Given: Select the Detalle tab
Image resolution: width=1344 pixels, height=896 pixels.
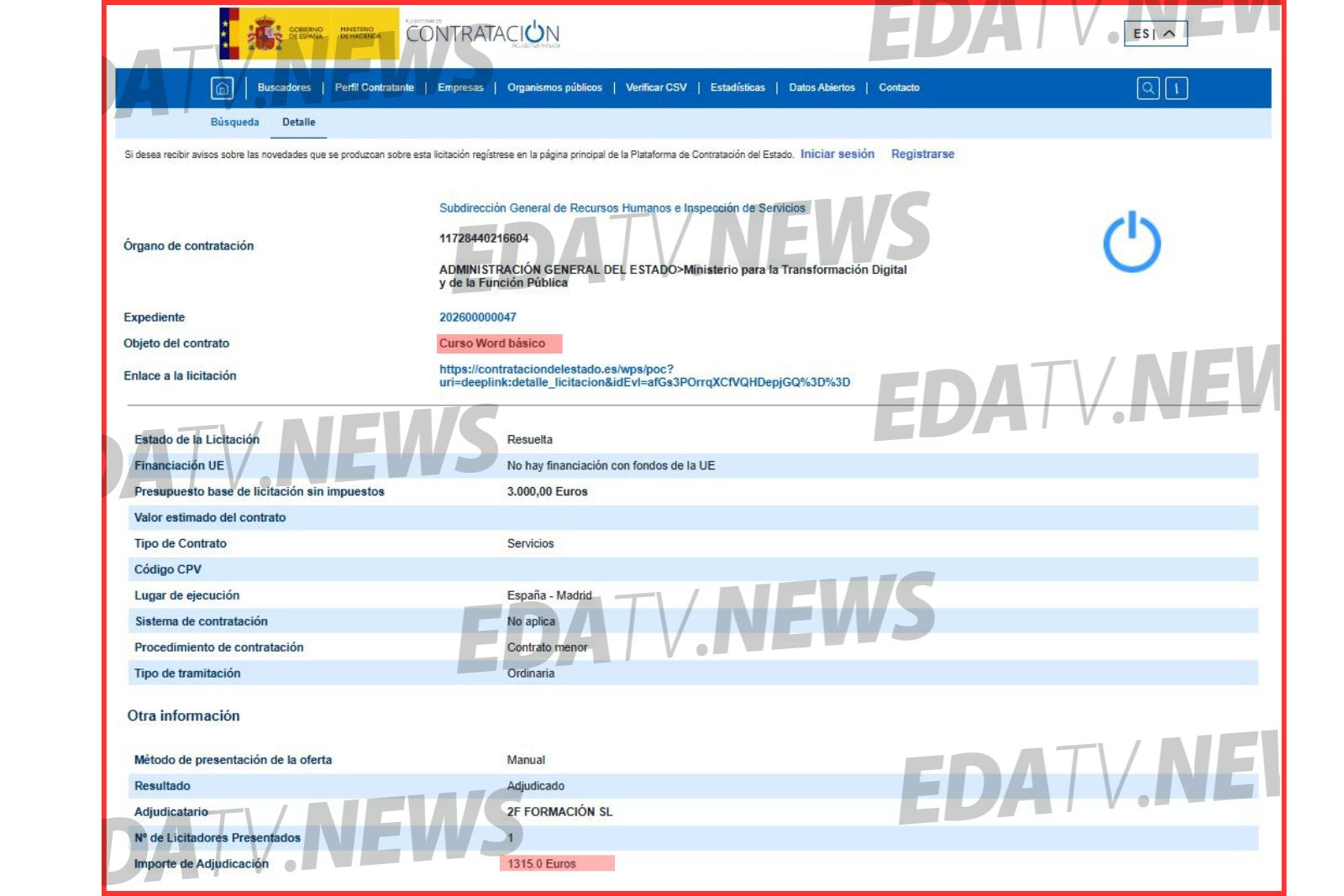Looking at the screenshot, I should (298, 123).
